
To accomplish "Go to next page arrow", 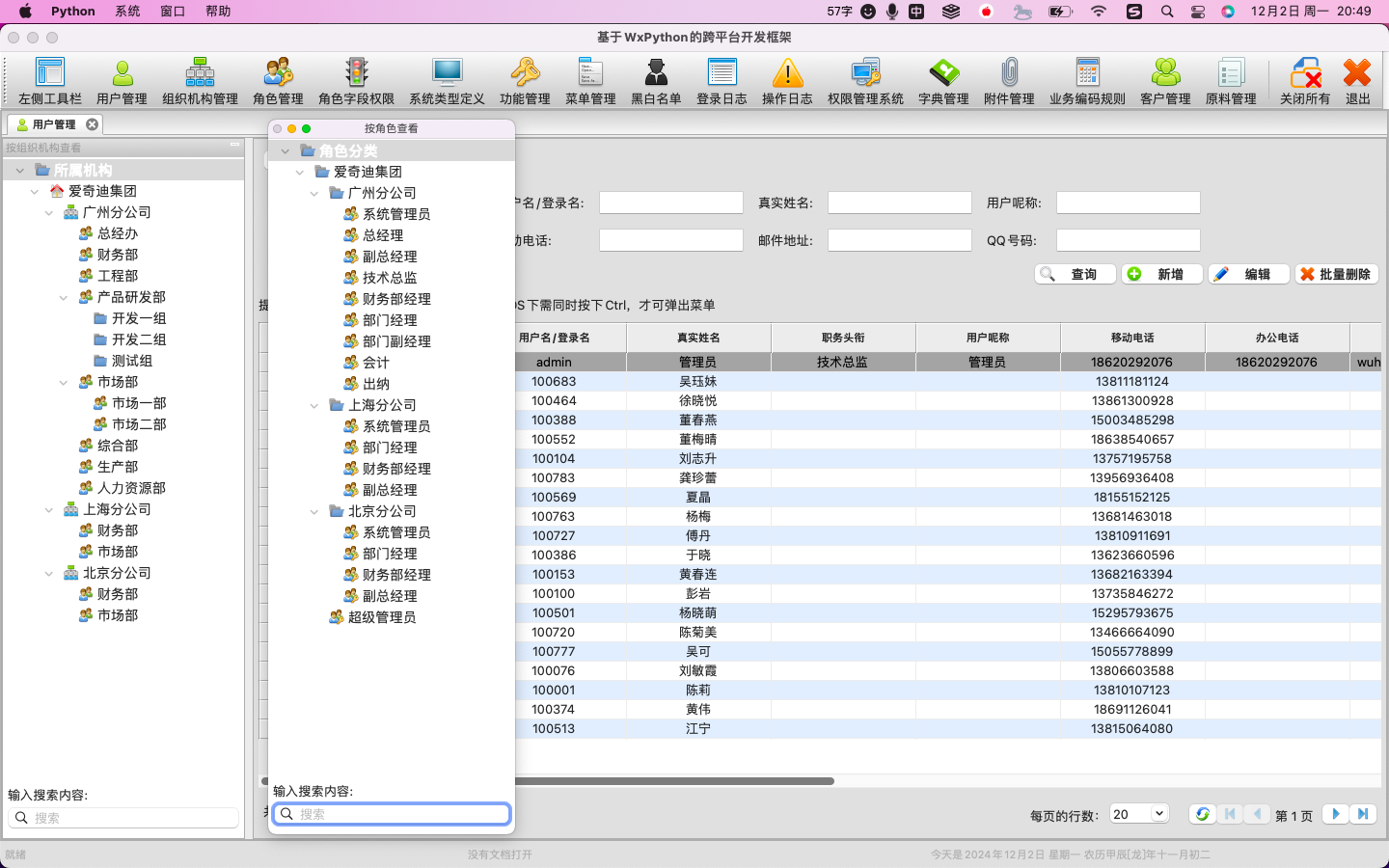I will [1336, 814].
